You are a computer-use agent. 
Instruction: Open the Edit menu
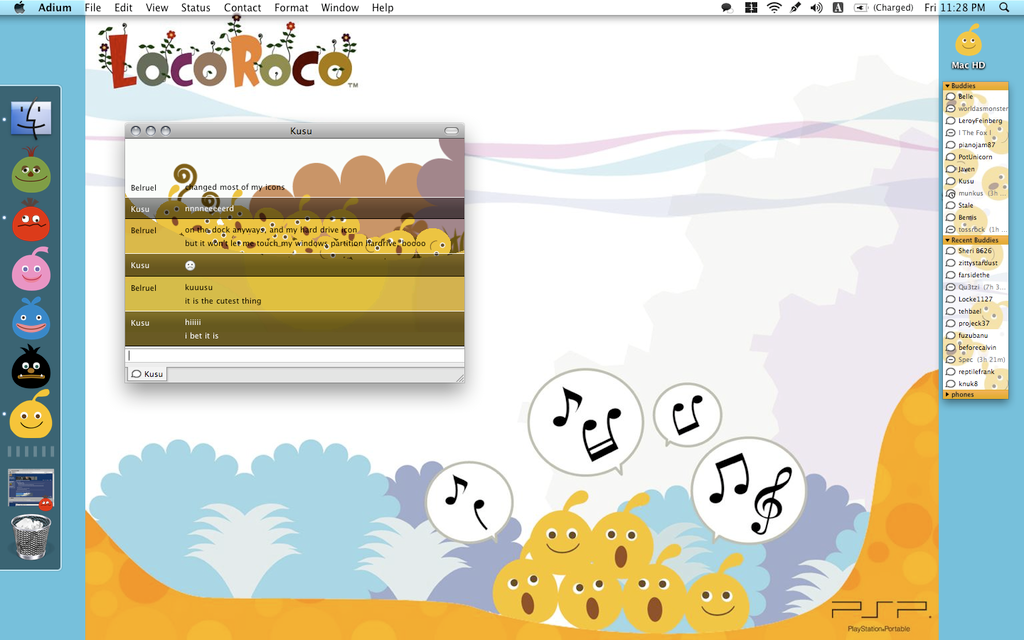pyautogui.click(x=123, y=8)
